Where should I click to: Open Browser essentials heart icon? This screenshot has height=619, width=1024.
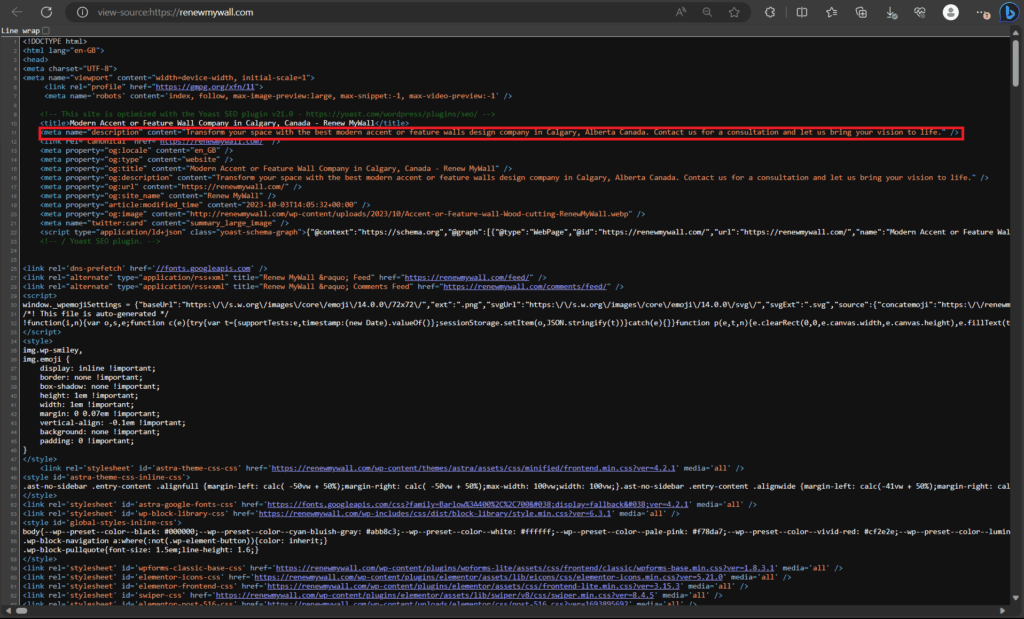click(920, 12)
